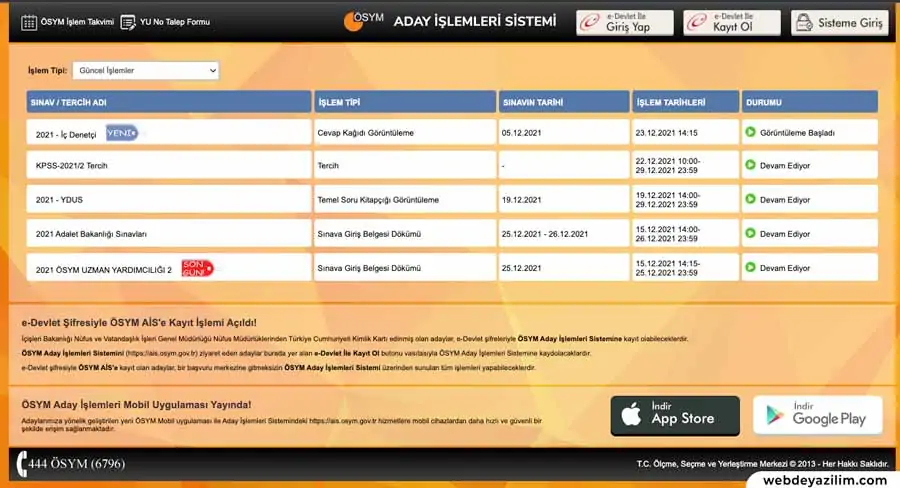This screenshot has width=900, height=488.
Task: Open the İşlem Tipi Güncel İşlemler dropdown
Action: click(146, 71)
